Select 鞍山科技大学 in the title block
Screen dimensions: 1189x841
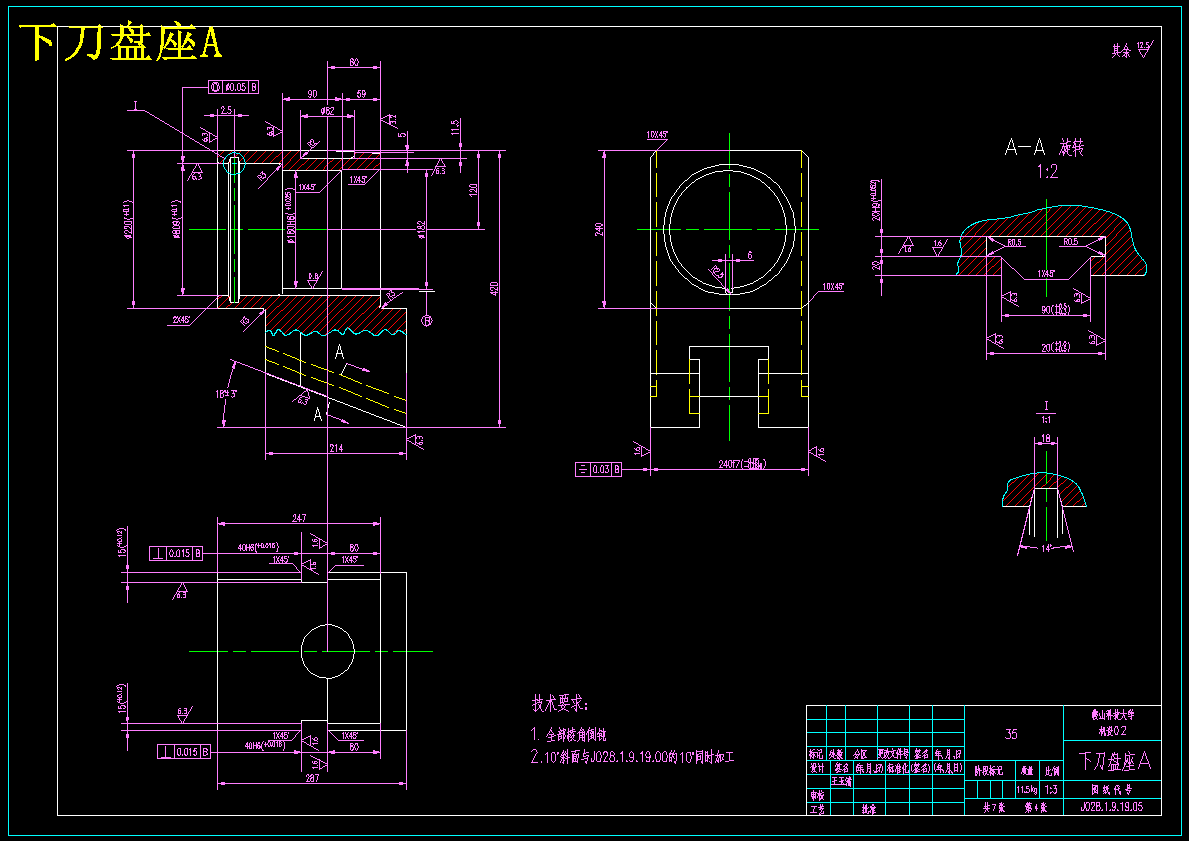pos(1112,715)
